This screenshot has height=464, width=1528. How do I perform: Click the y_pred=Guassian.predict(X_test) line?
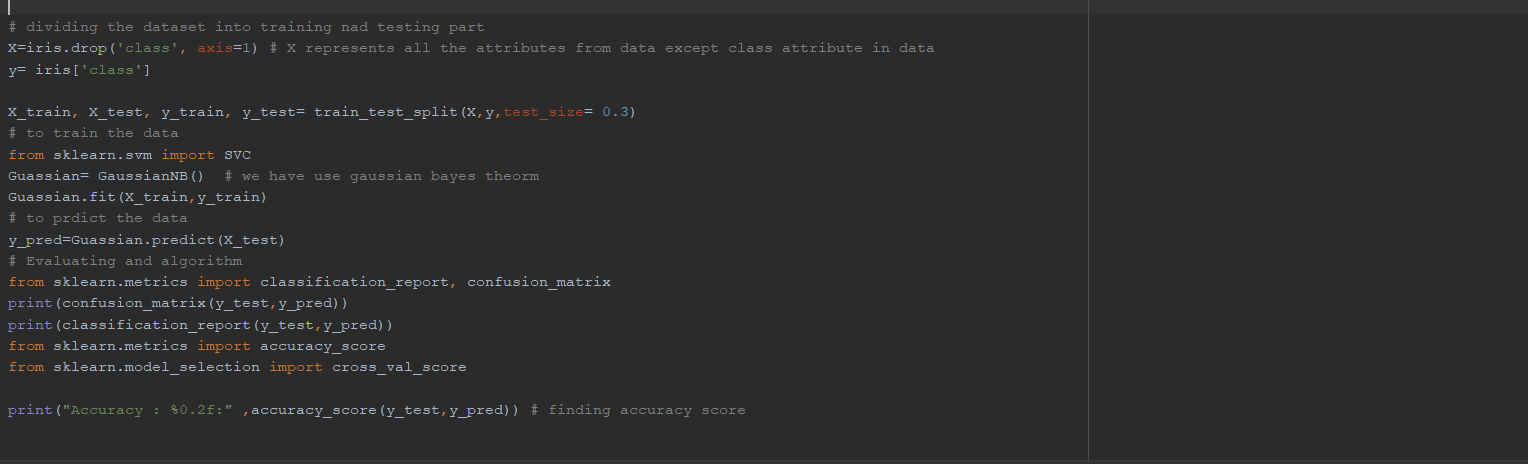147,240
